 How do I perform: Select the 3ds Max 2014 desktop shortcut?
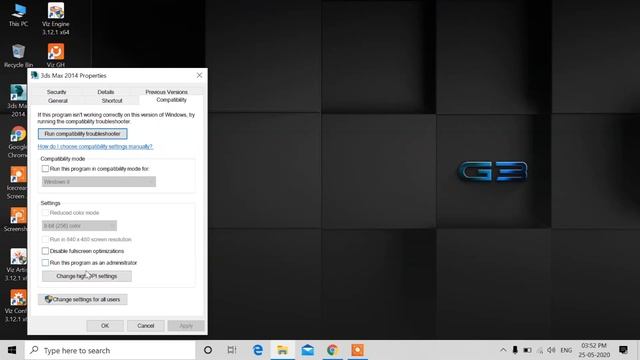click(18, 100)
